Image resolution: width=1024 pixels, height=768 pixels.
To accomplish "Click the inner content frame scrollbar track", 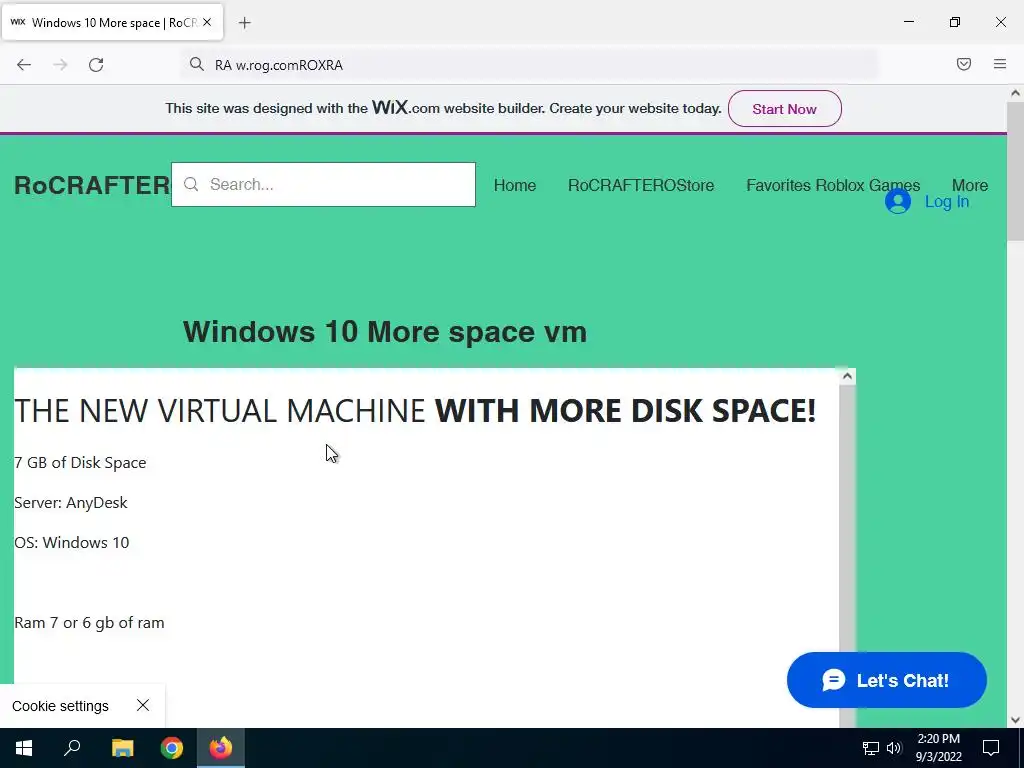I will [847, 555].
